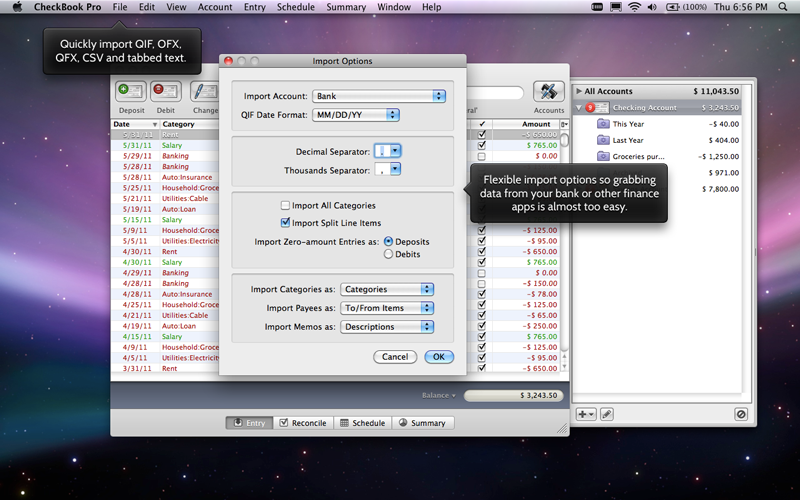Select the Debits radio button
Screen dimensions: 800x500
pyautogui.click(x=388, y=254)
